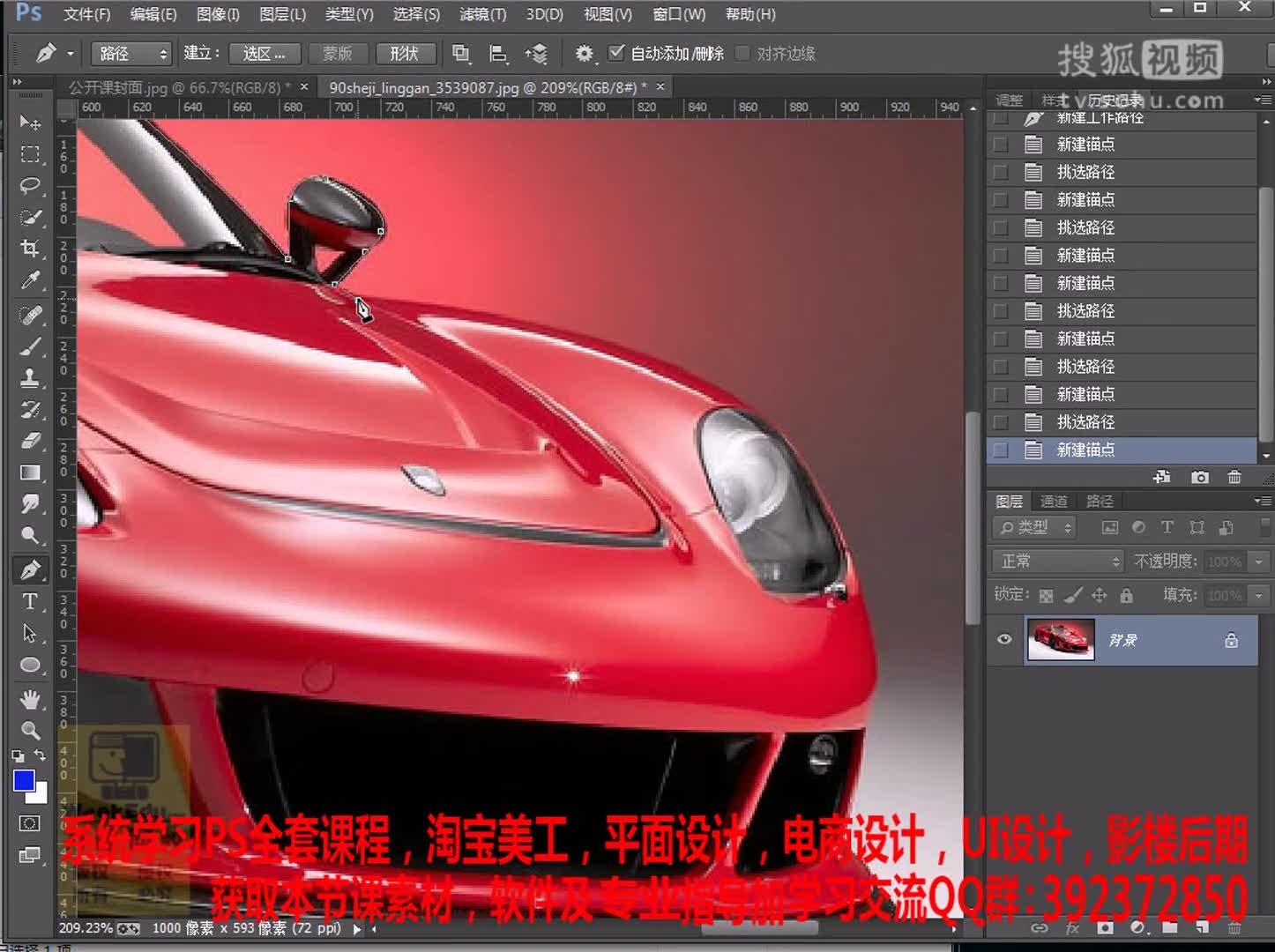Open the 类型 layer filter dropdown
Image resolution: width=1275 pixels, height=952 pixels.
(1036, 527)
